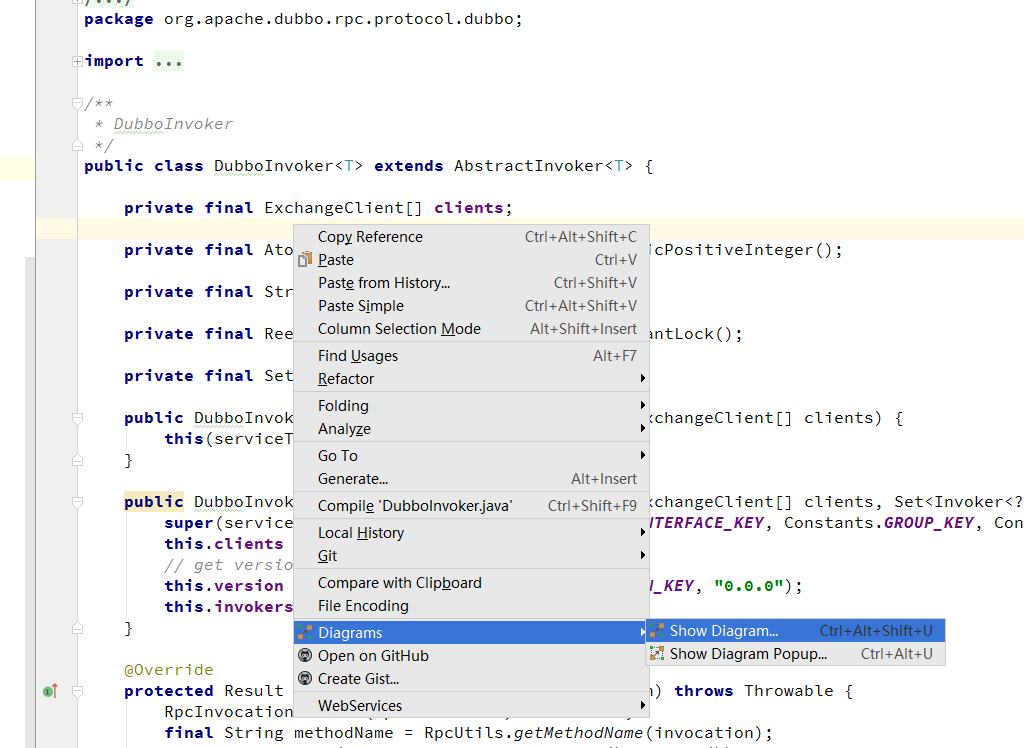Expand the folded import block
The height and width of the screenshot is (748, 1024).
[x=77, y=61]
